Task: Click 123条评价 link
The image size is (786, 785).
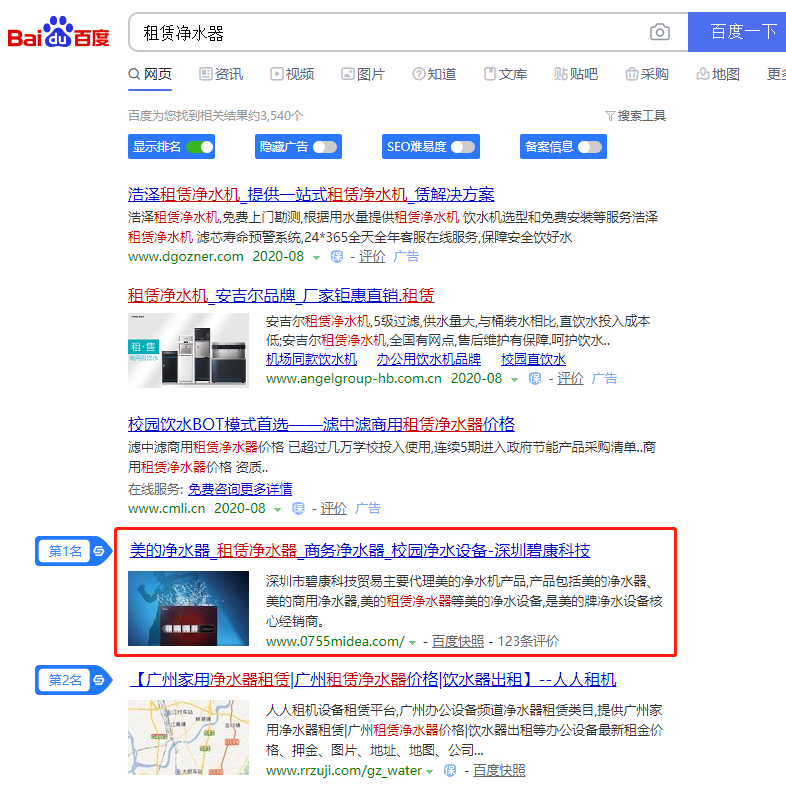Action: pyautogui.click(x=528, y=642)
